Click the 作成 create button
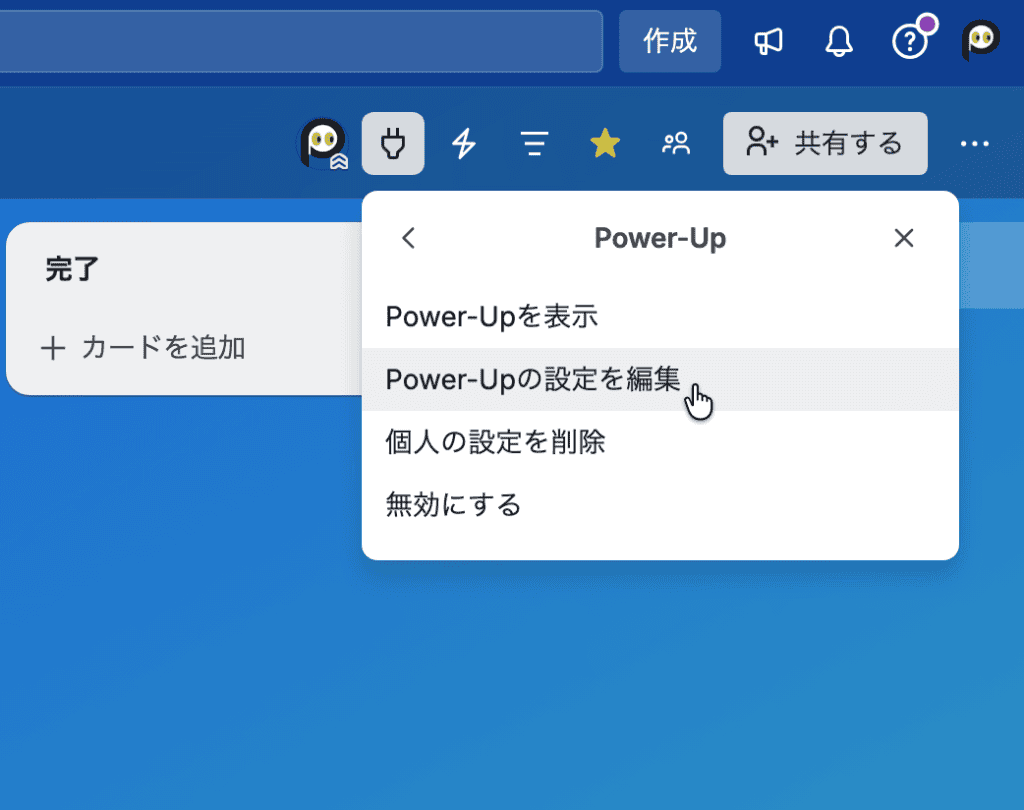The width and height of the screenshot is (1024, 810). coord(670,41)
